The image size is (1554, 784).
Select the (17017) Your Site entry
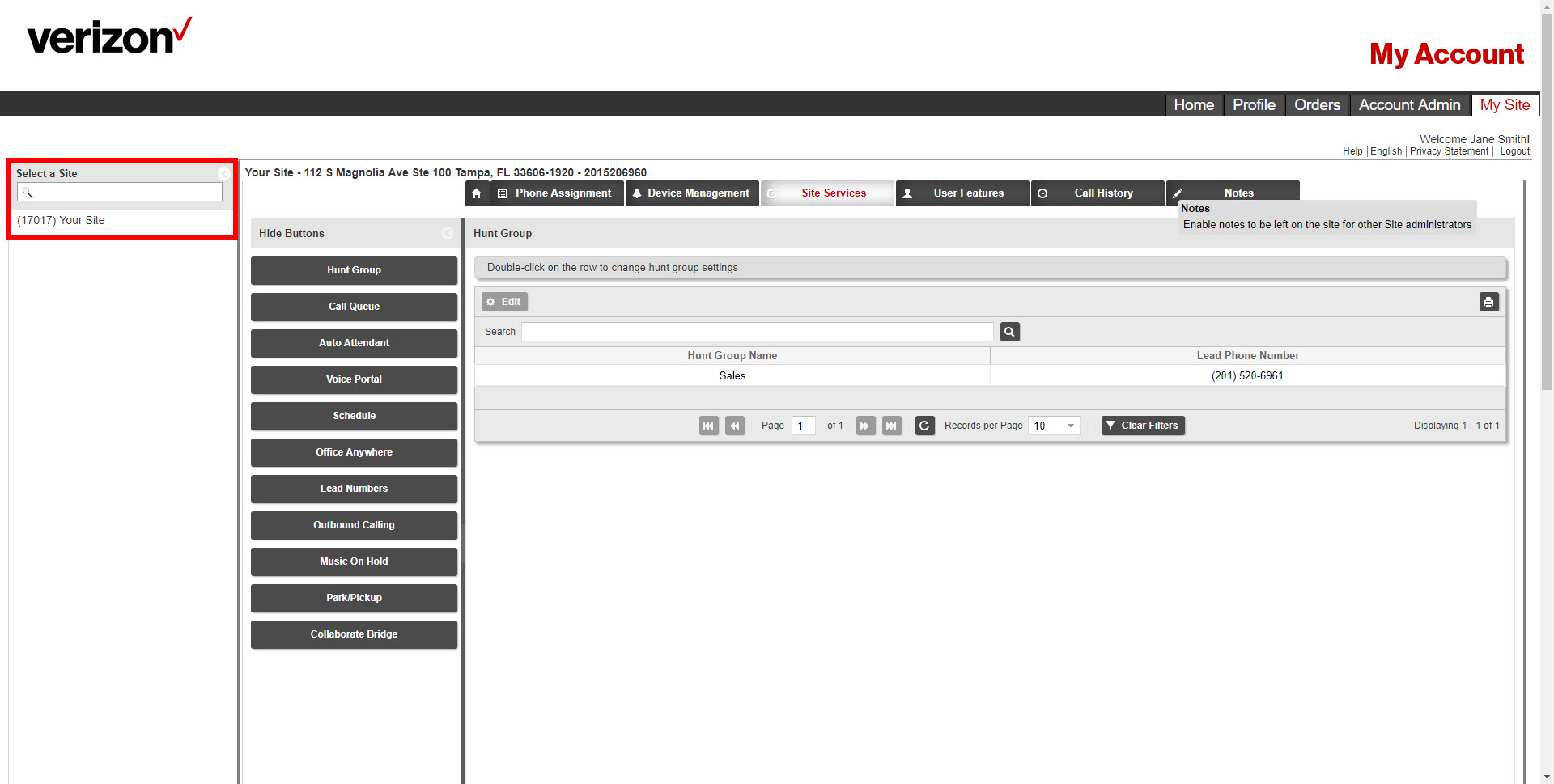(x=121, y=220)
